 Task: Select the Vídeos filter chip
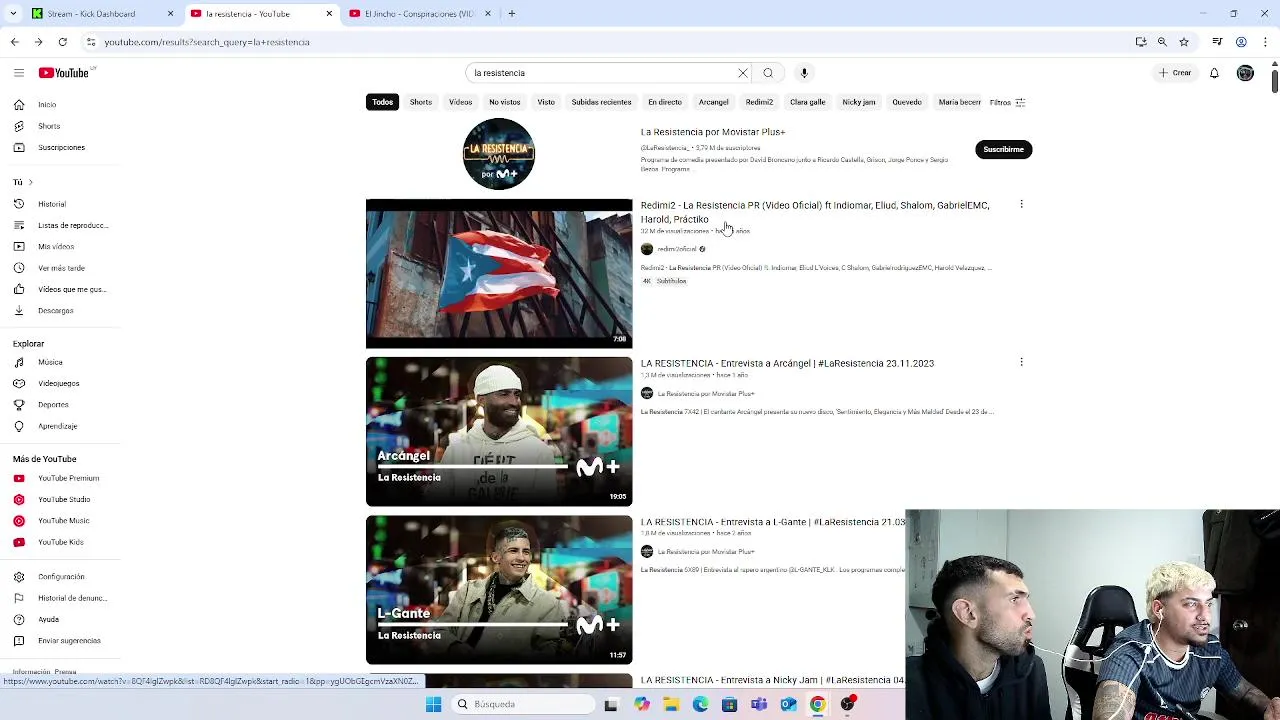[460, 102]
